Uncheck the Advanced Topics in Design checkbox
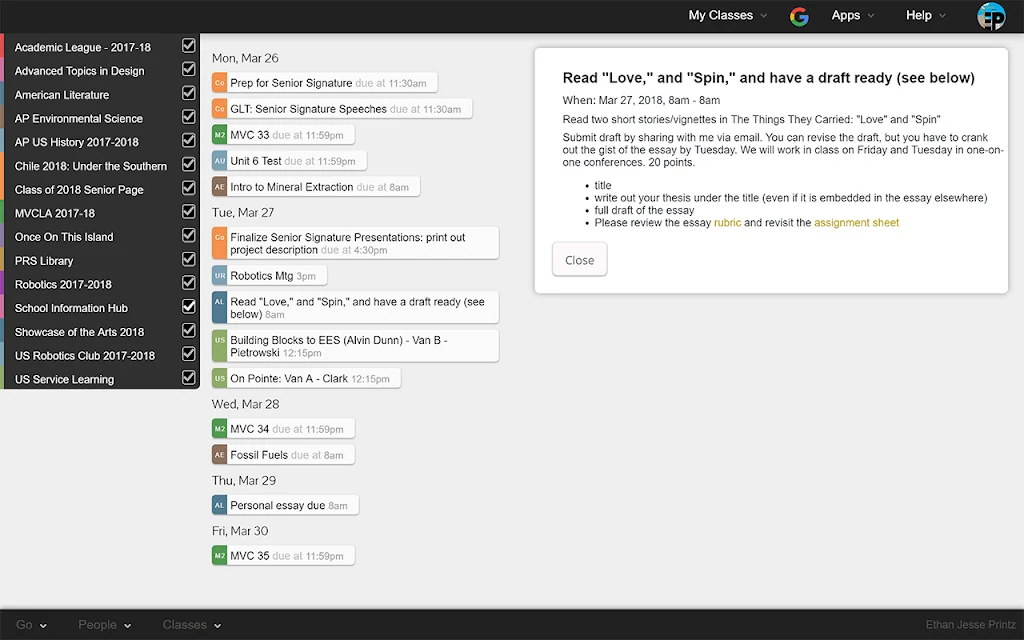The width and height of the screenshot is (1024, 640). tap(189, 69)
